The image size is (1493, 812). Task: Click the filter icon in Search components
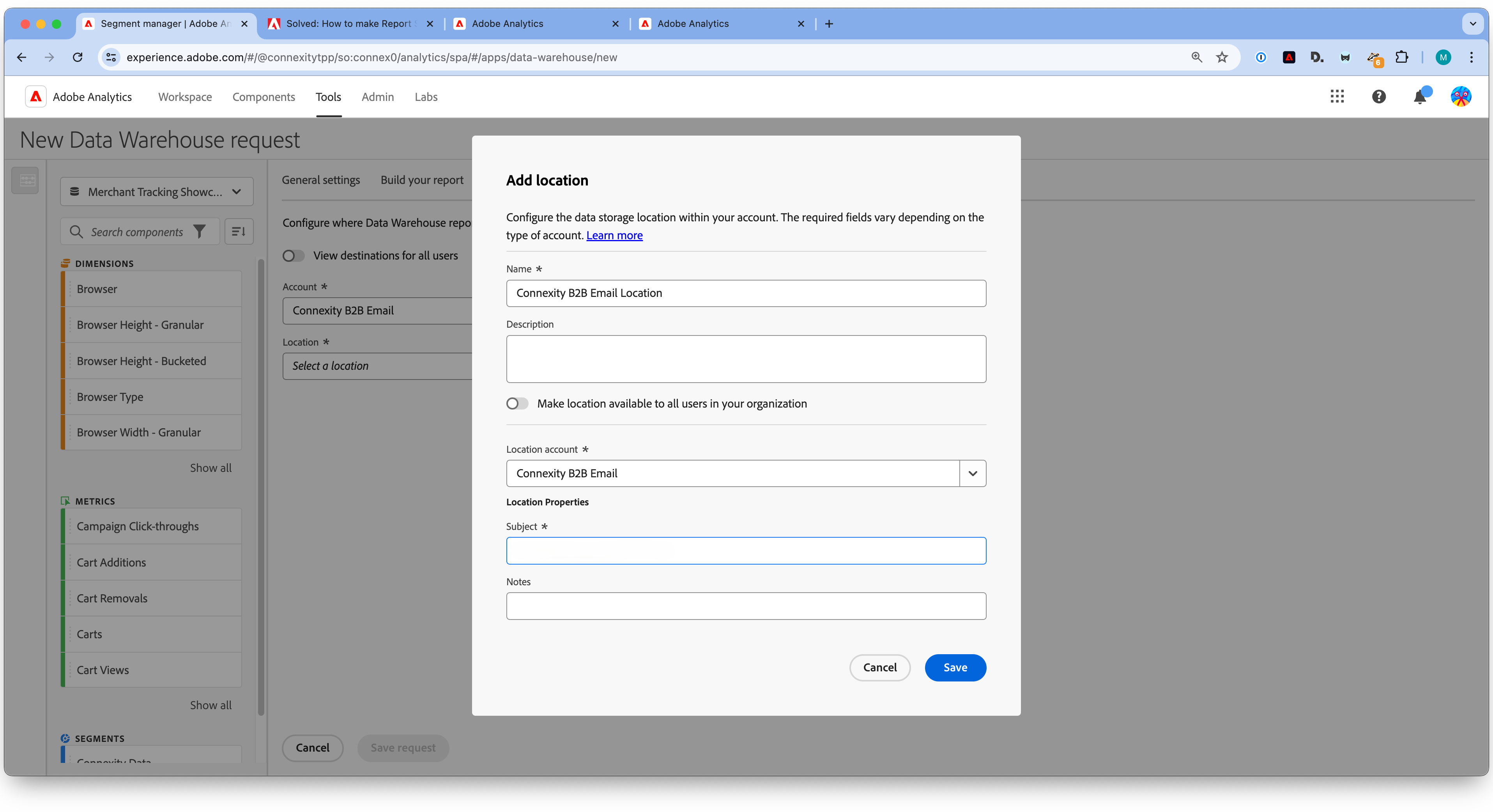[x=199, y=232]
